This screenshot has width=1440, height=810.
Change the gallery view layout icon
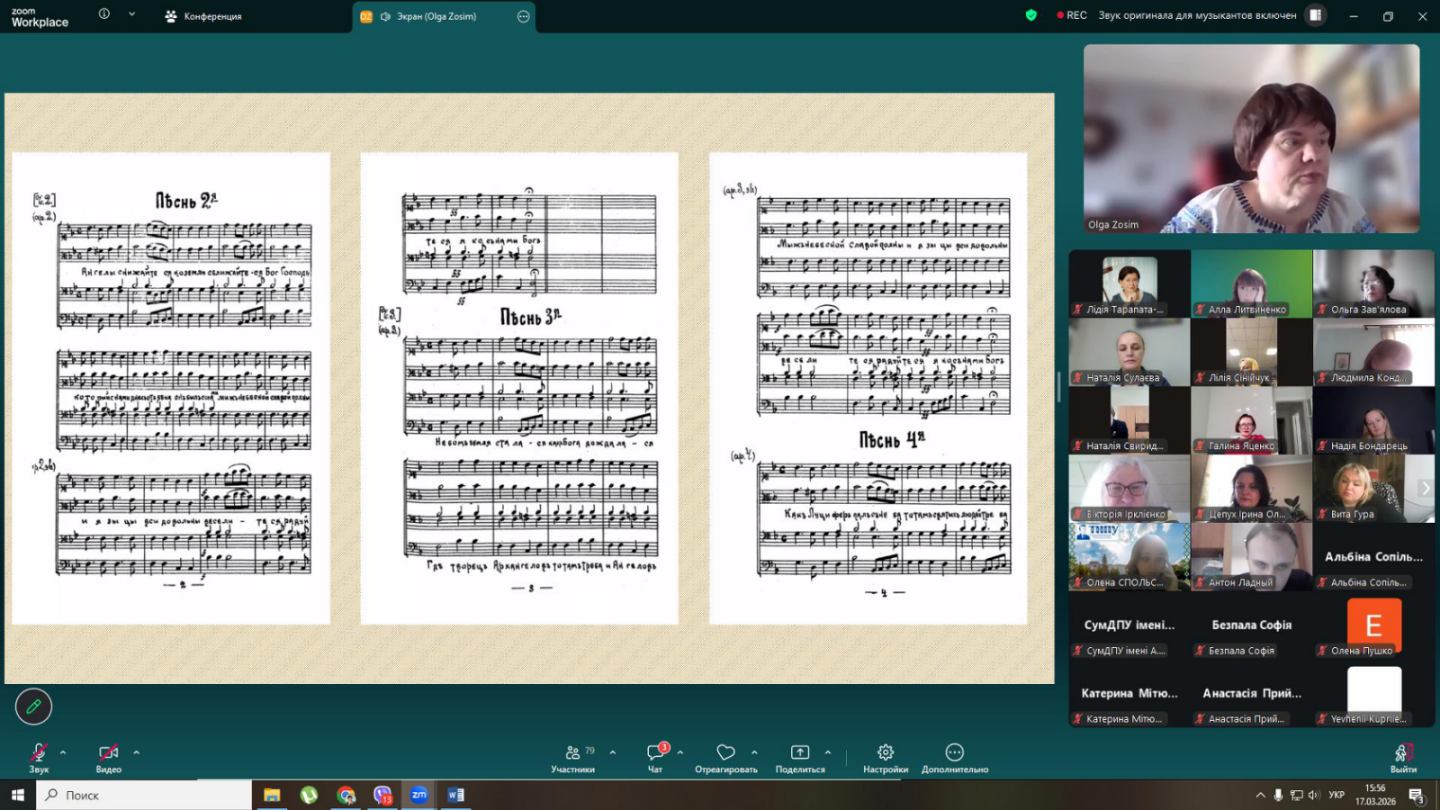1315,15
